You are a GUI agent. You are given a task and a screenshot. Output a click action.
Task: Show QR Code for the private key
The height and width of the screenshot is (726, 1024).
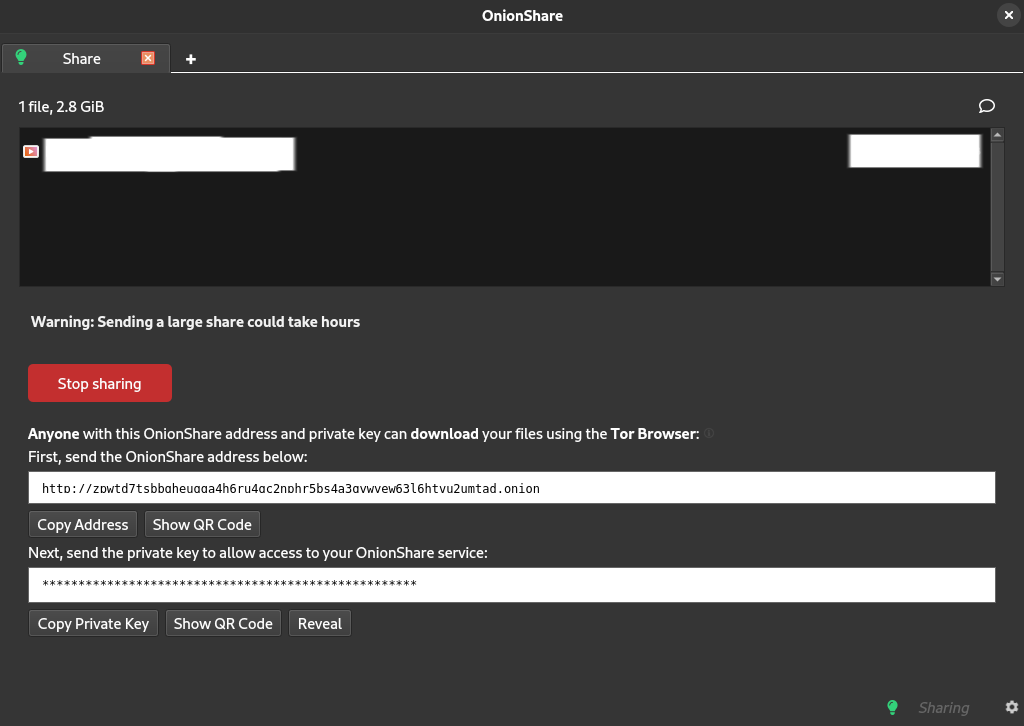pos(223,623)
